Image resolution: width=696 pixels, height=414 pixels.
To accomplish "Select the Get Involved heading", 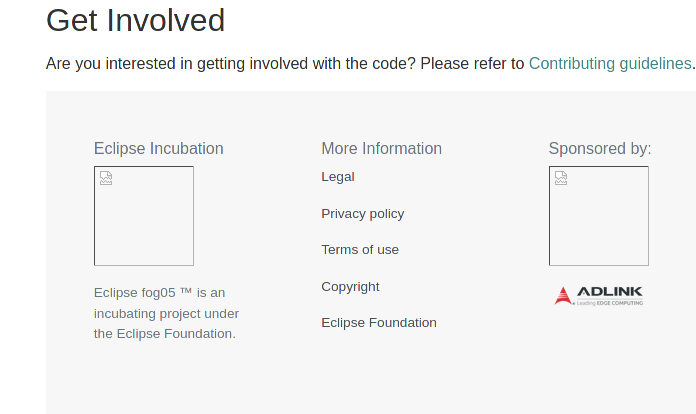I will tap(135, 20).
